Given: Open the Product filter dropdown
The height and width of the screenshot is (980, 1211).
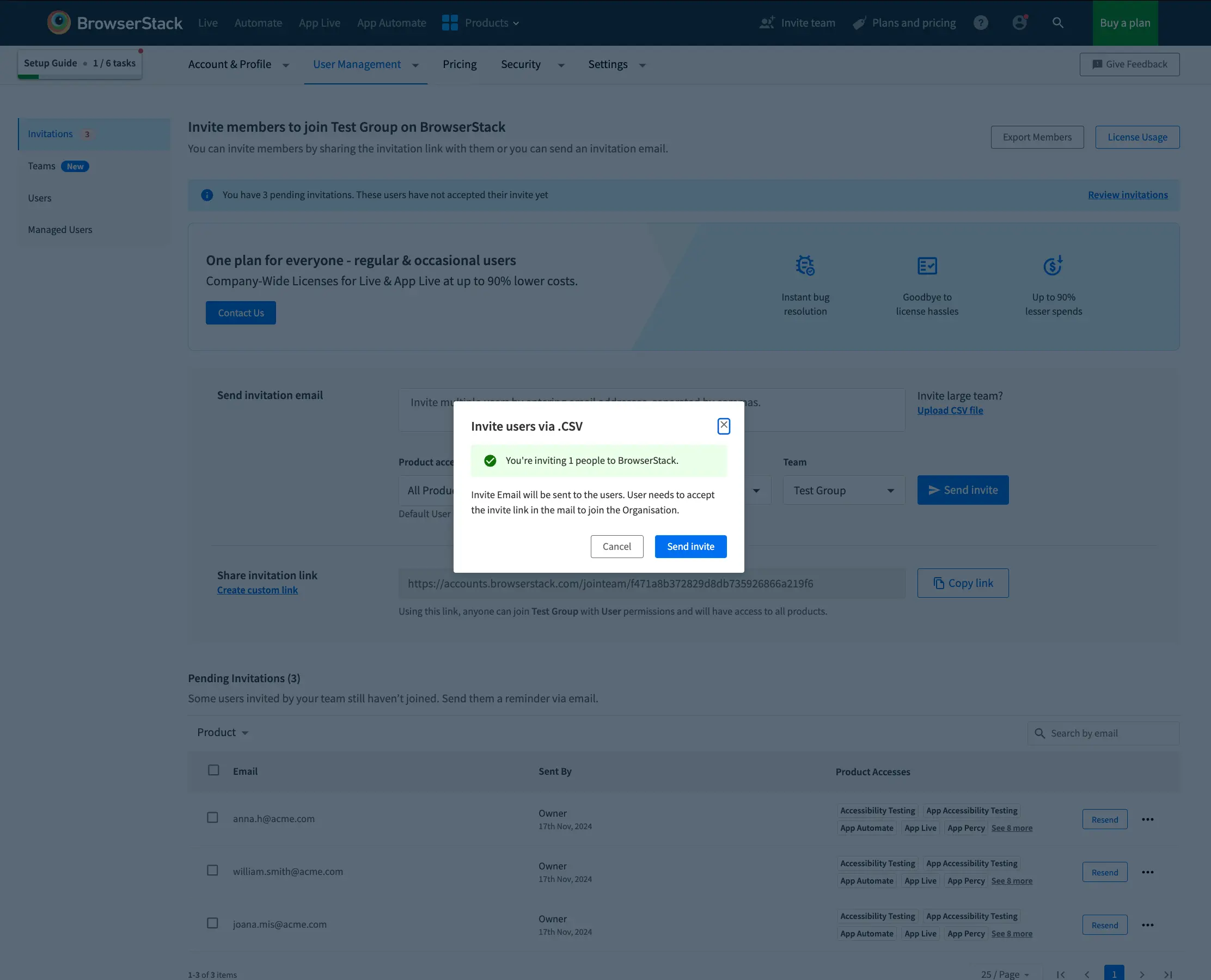Looking at the screenshot, I should (x=223, y=732).
